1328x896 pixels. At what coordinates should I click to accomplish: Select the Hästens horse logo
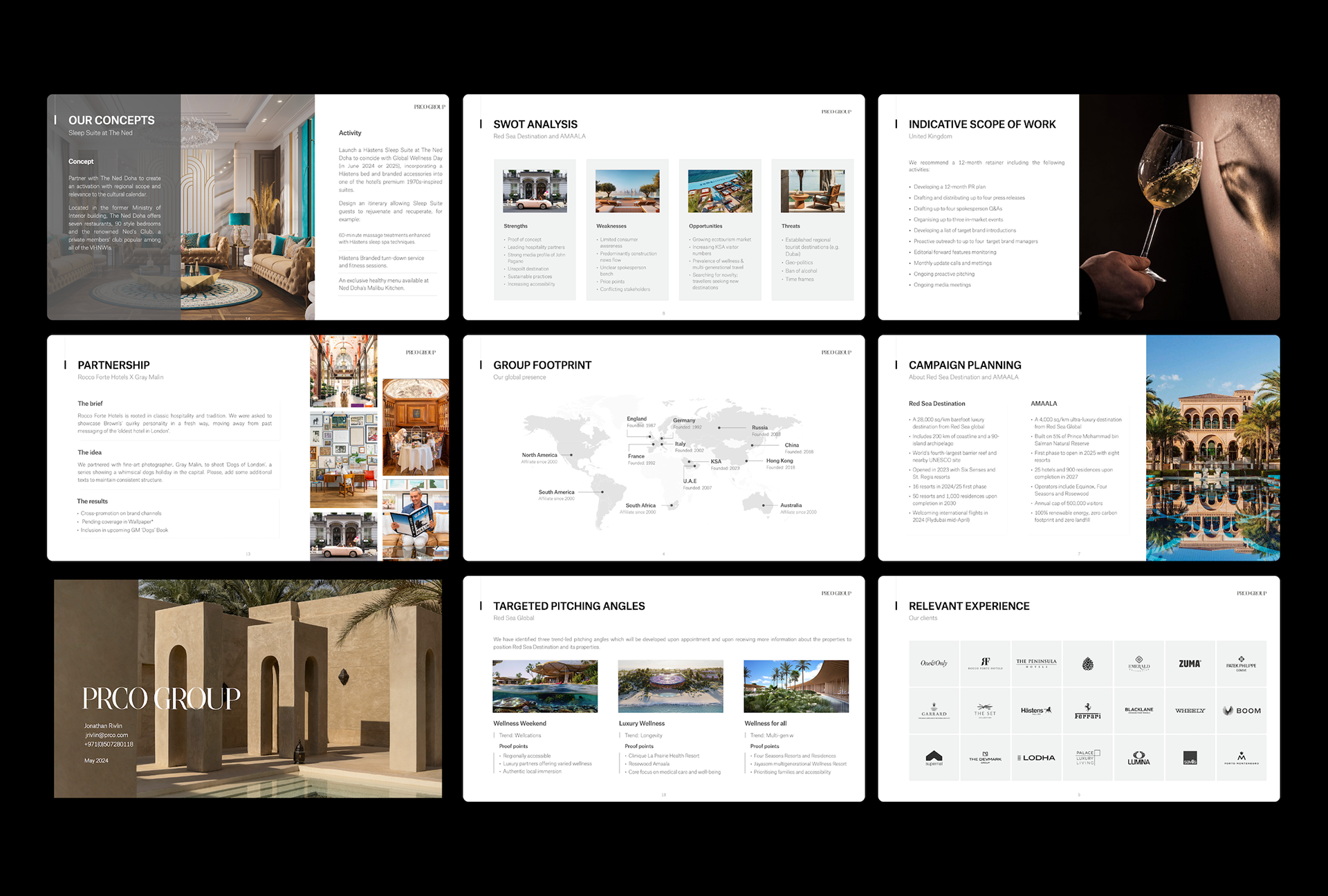pyautogui.click(x=1036, y=711)
